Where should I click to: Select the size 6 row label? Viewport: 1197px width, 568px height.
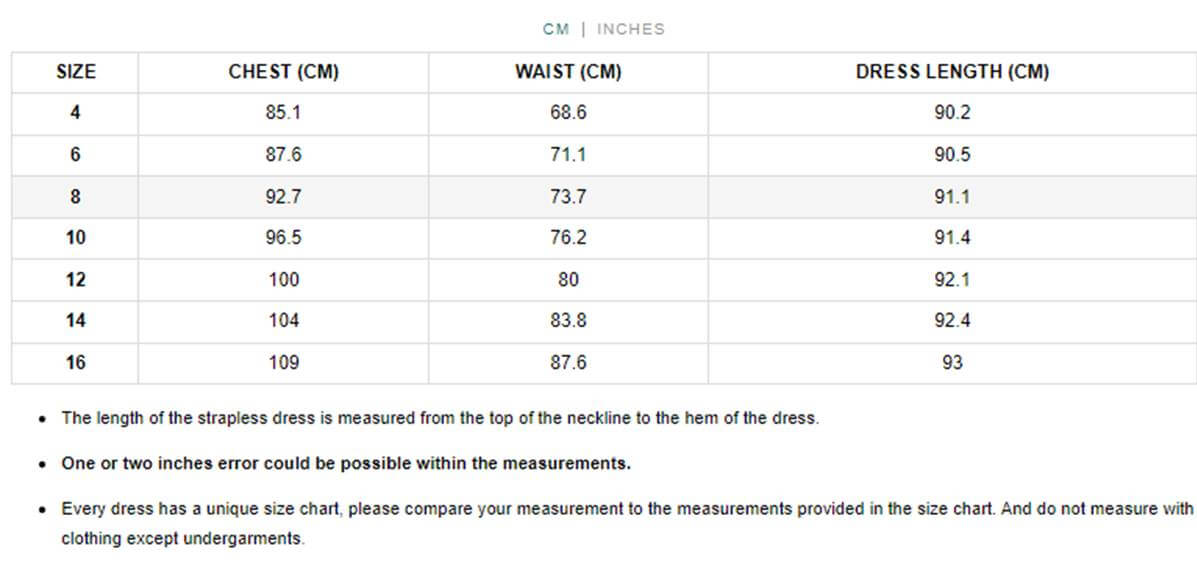[x=75, y=155]
